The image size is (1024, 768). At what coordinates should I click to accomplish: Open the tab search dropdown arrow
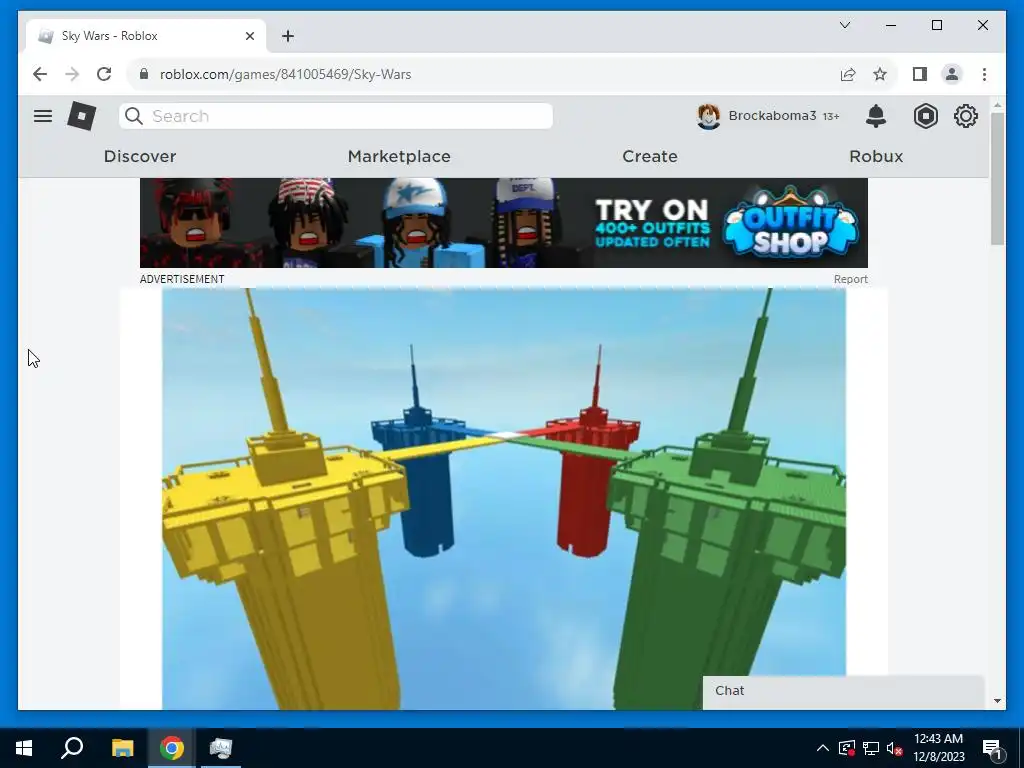coord(844,25)
